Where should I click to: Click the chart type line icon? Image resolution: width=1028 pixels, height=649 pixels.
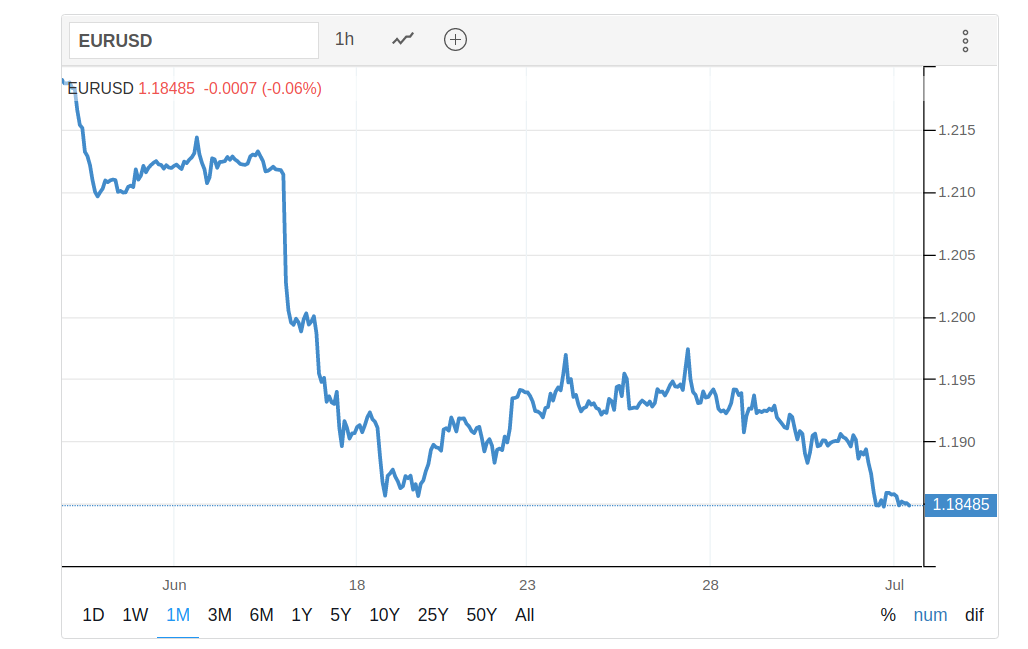(403, 40)
